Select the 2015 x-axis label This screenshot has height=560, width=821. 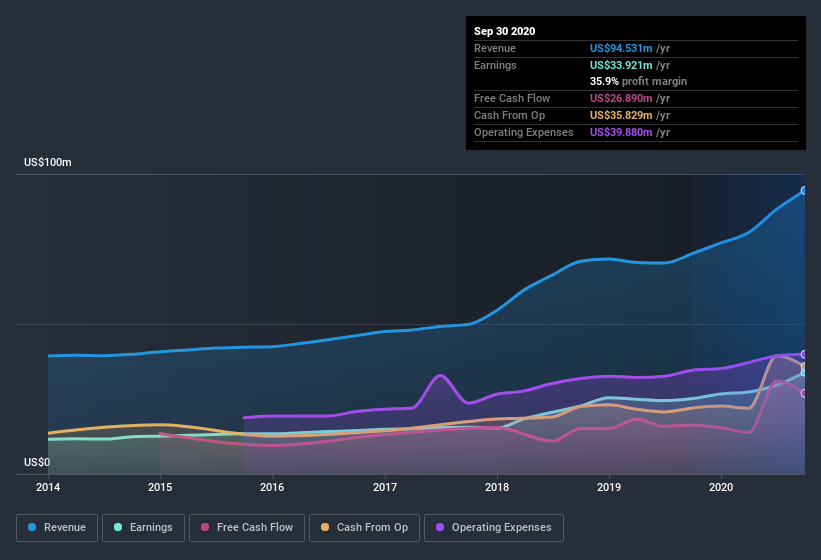coord(160,487)
